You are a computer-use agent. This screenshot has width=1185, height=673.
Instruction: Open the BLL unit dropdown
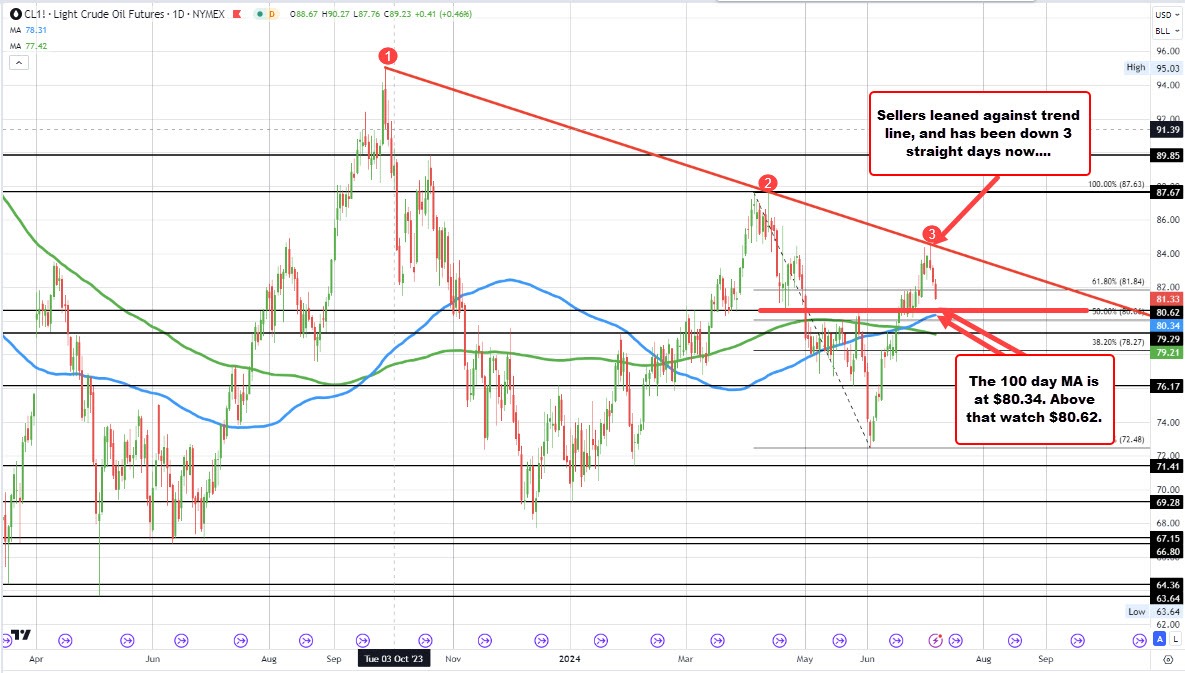tap(1166, 31)
